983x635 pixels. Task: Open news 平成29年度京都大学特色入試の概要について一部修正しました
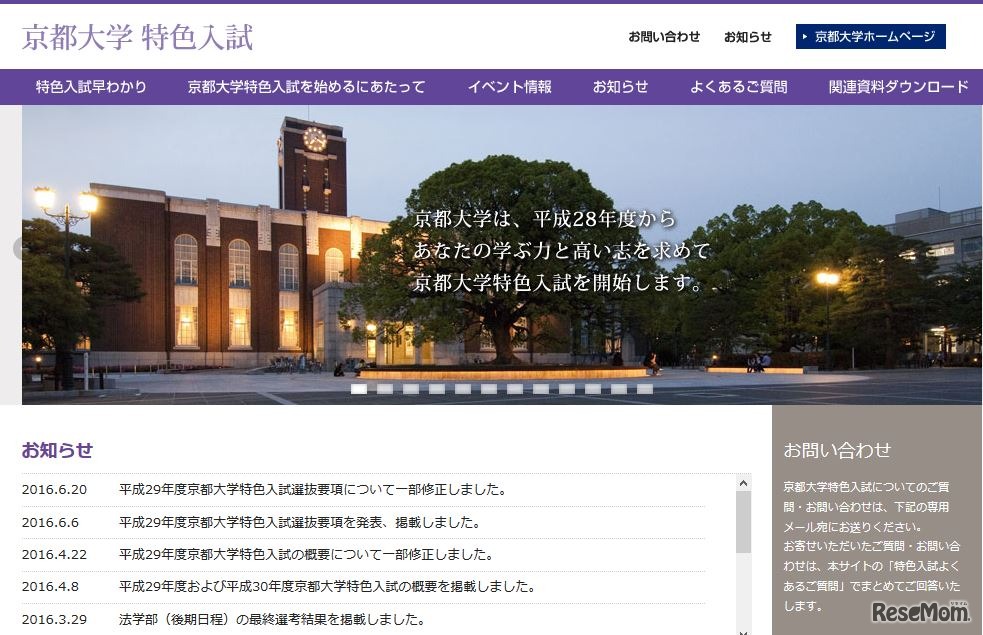[307, 554]
